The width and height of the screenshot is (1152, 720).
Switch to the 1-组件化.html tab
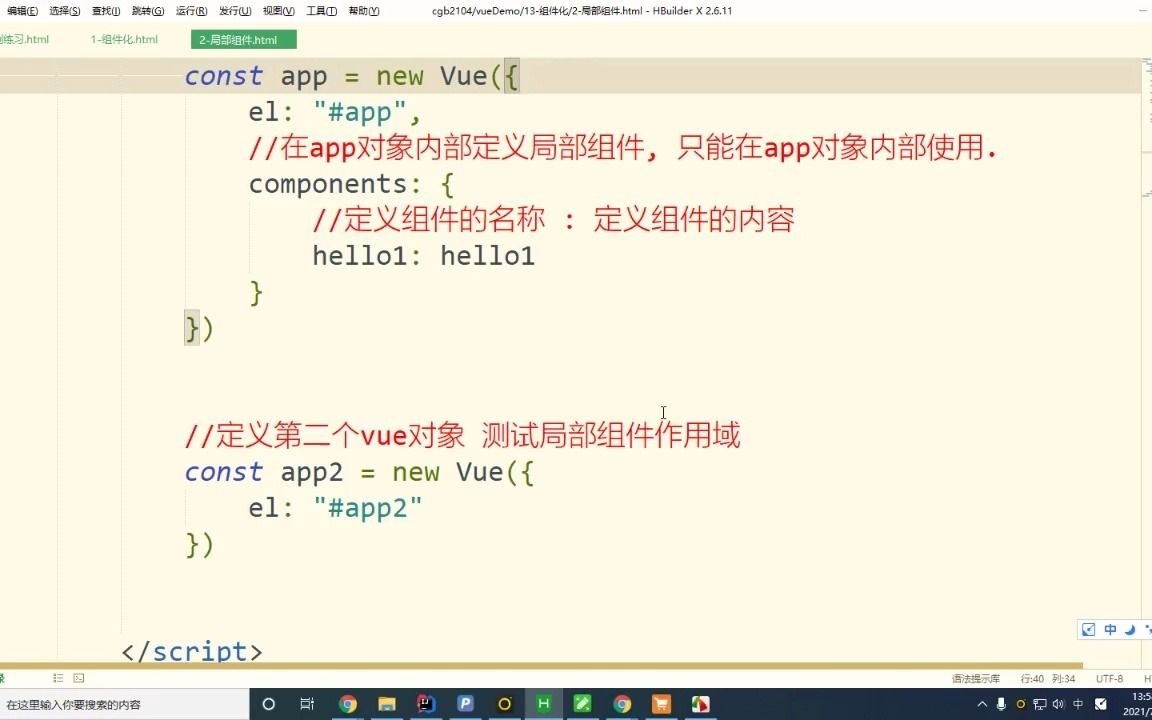[x=123, y=39]
